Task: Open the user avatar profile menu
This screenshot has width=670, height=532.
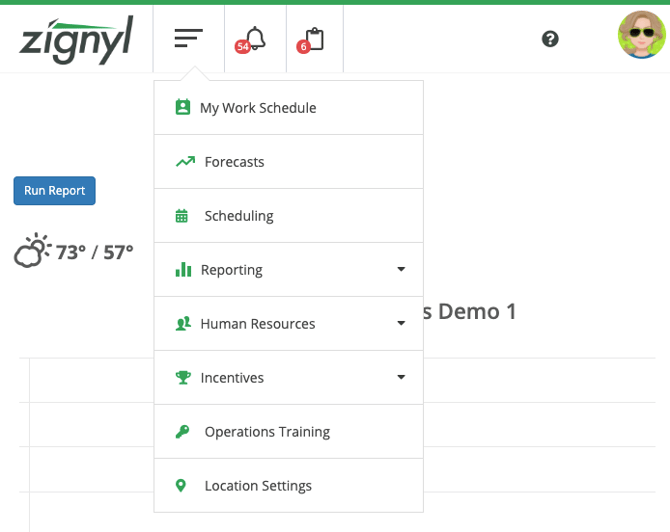Action: point(641,36)
